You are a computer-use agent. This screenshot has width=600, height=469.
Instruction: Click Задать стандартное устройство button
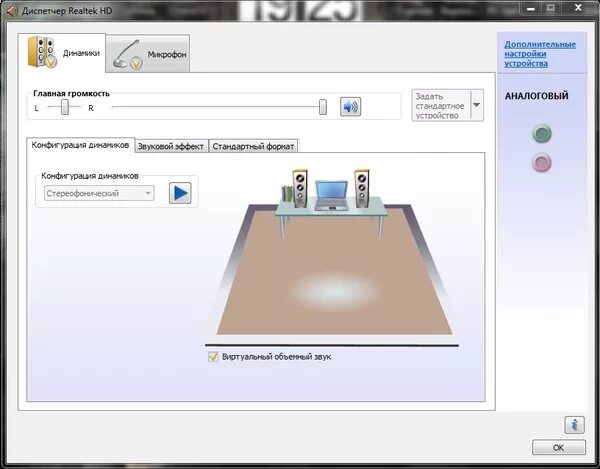pos(441,106)
